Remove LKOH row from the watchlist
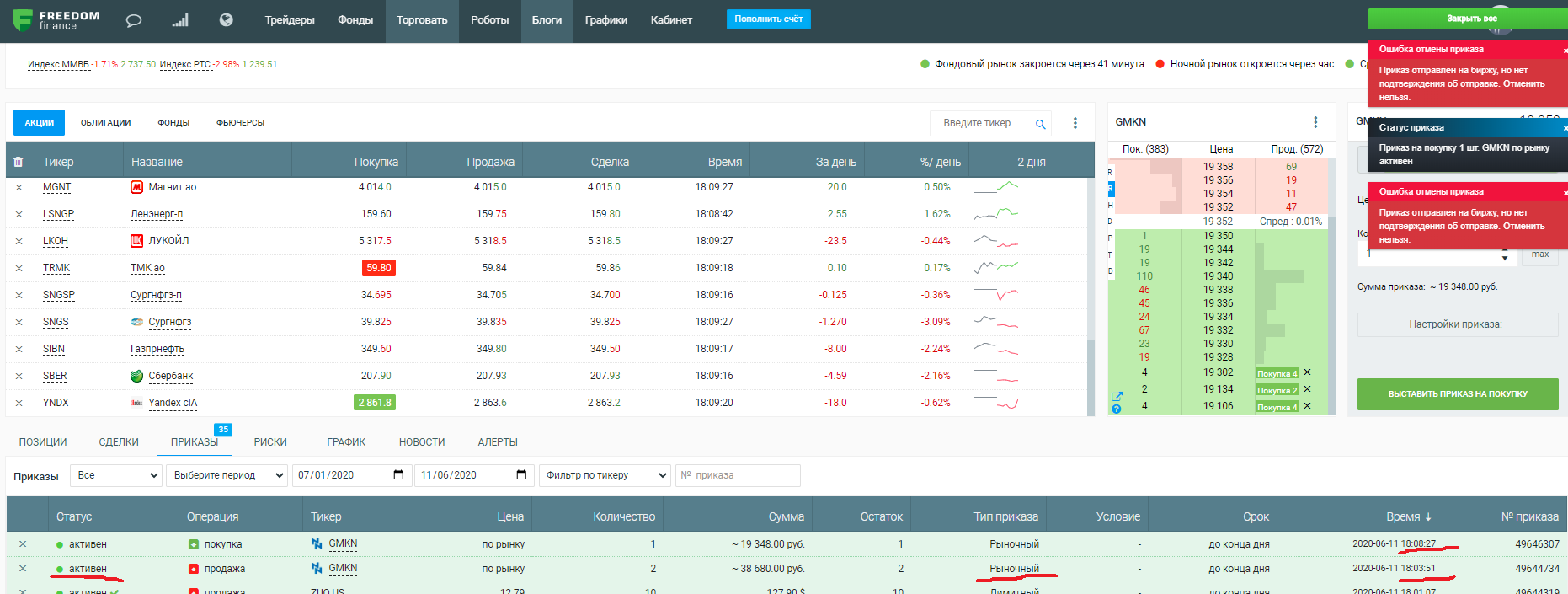This screenshot has height=594, width=1568. coord(19,242)
